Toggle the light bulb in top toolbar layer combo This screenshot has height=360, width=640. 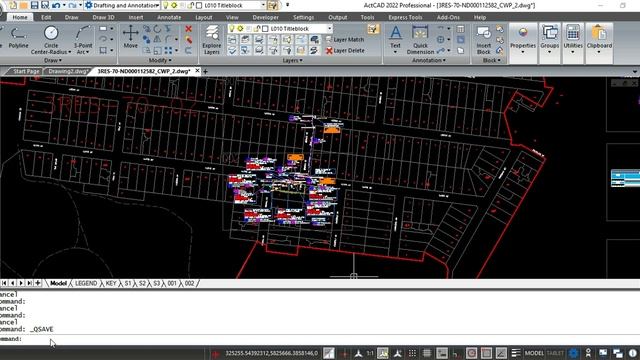pyautogui.click(x=166, y=5)
